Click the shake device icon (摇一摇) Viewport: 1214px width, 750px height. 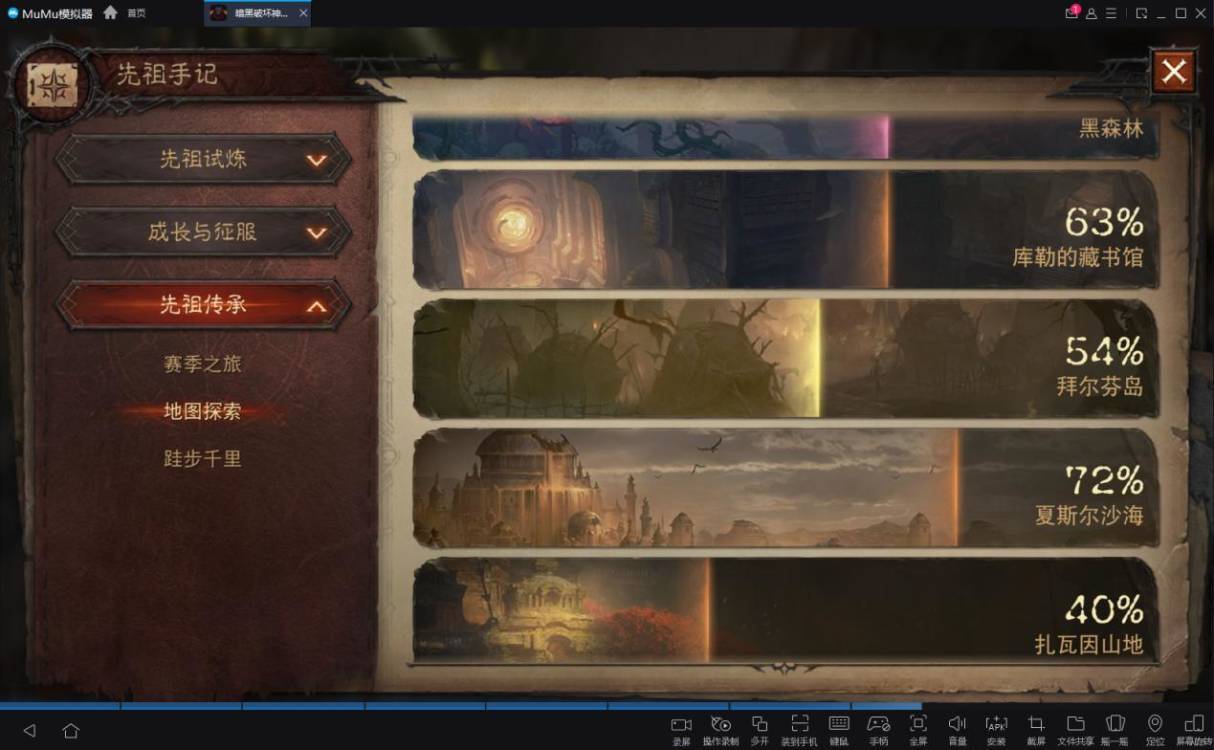1115,729
